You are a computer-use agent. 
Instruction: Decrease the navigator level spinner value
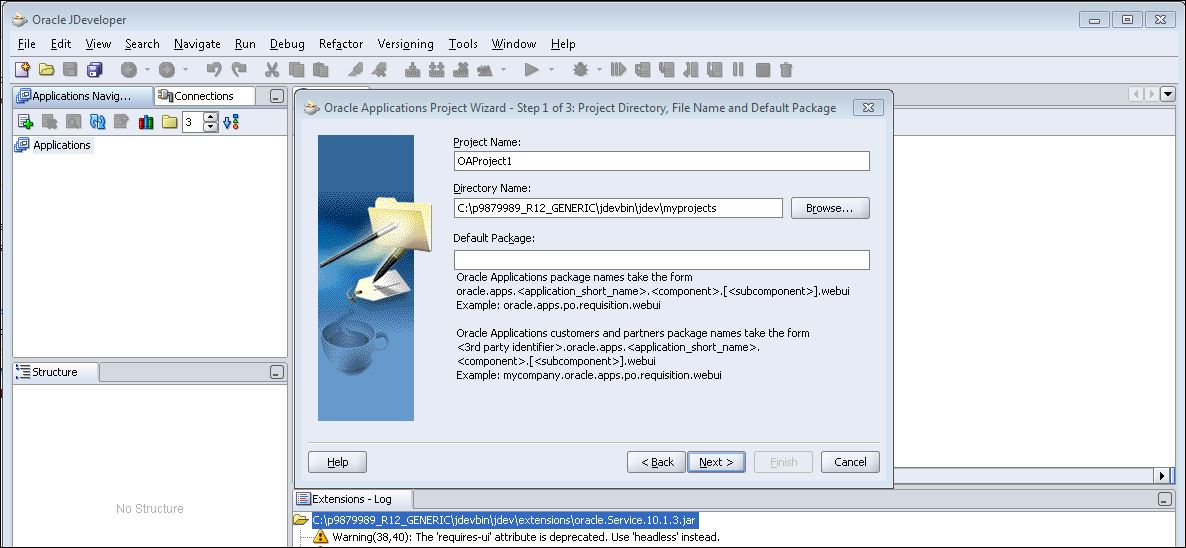211,127
